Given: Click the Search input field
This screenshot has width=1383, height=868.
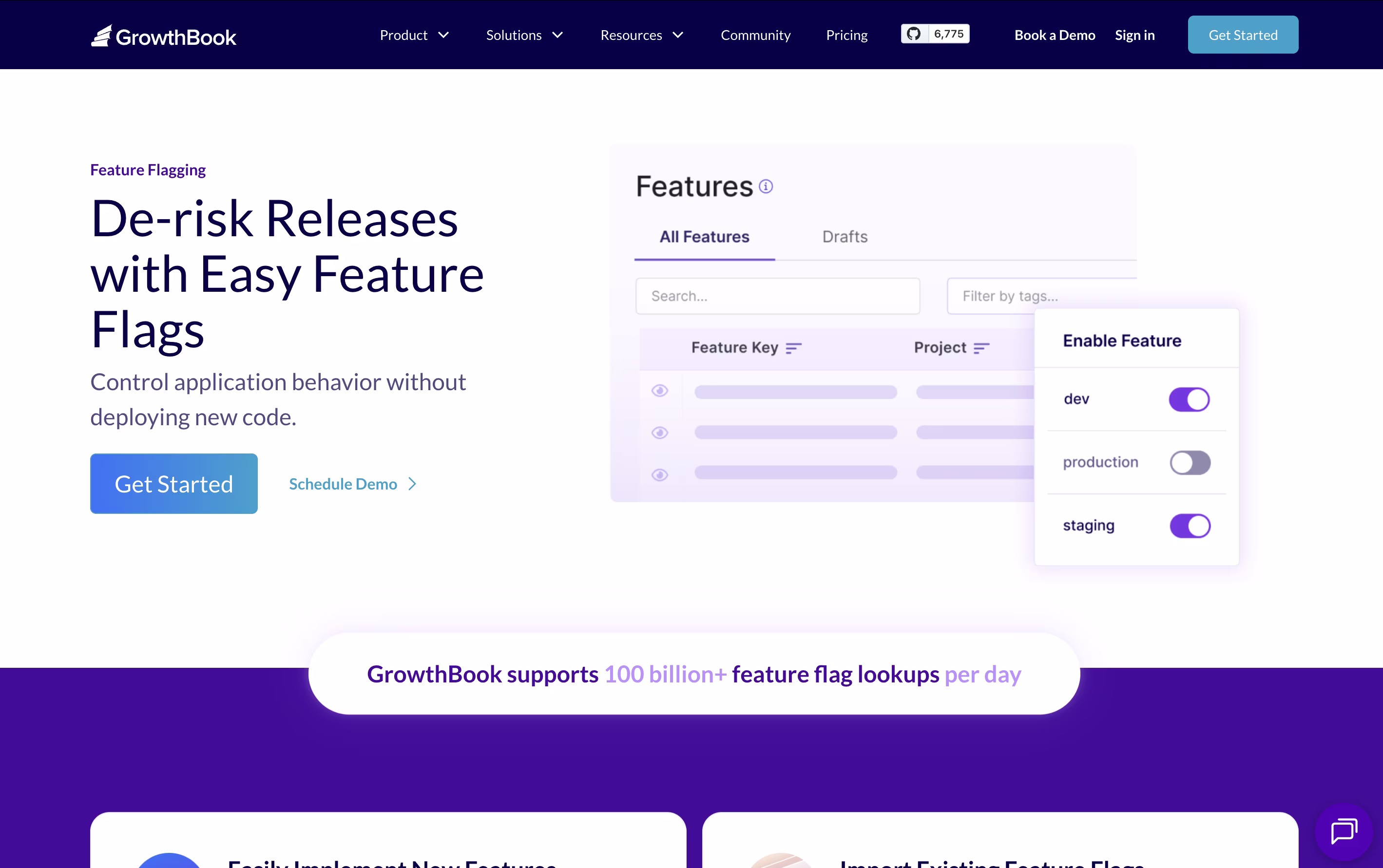Looking at the screenshot, I should click(x=778, y=296).
